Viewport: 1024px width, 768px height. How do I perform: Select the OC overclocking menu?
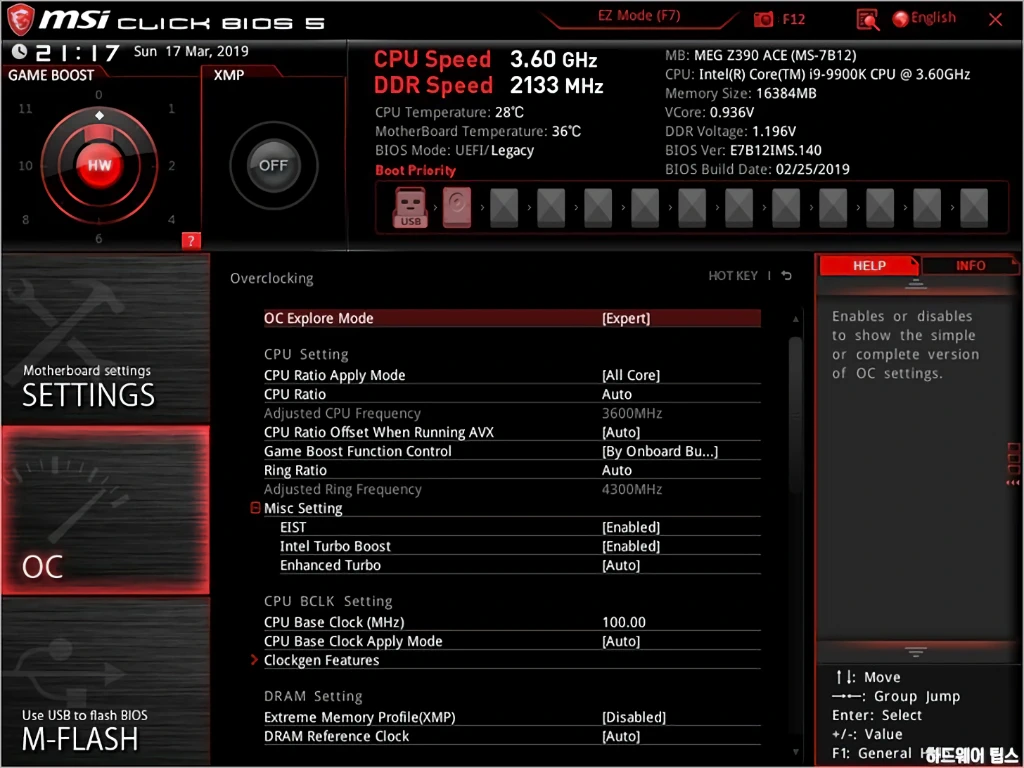tap(106, 510)
